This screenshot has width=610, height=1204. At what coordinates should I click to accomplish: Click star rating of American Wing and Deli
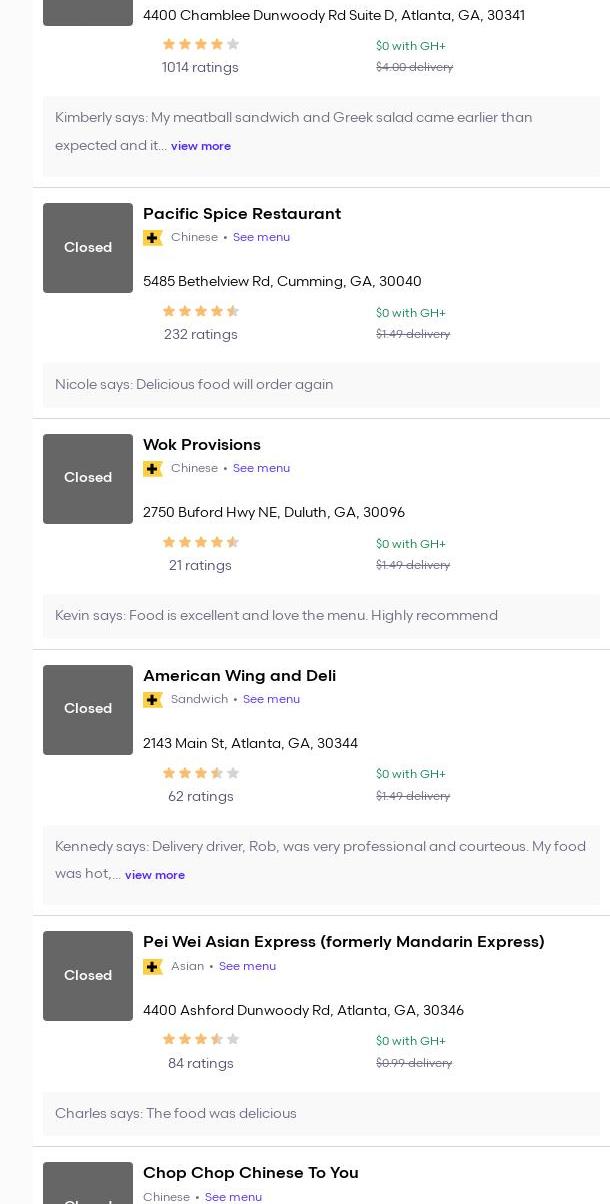[x=200, y=774]
